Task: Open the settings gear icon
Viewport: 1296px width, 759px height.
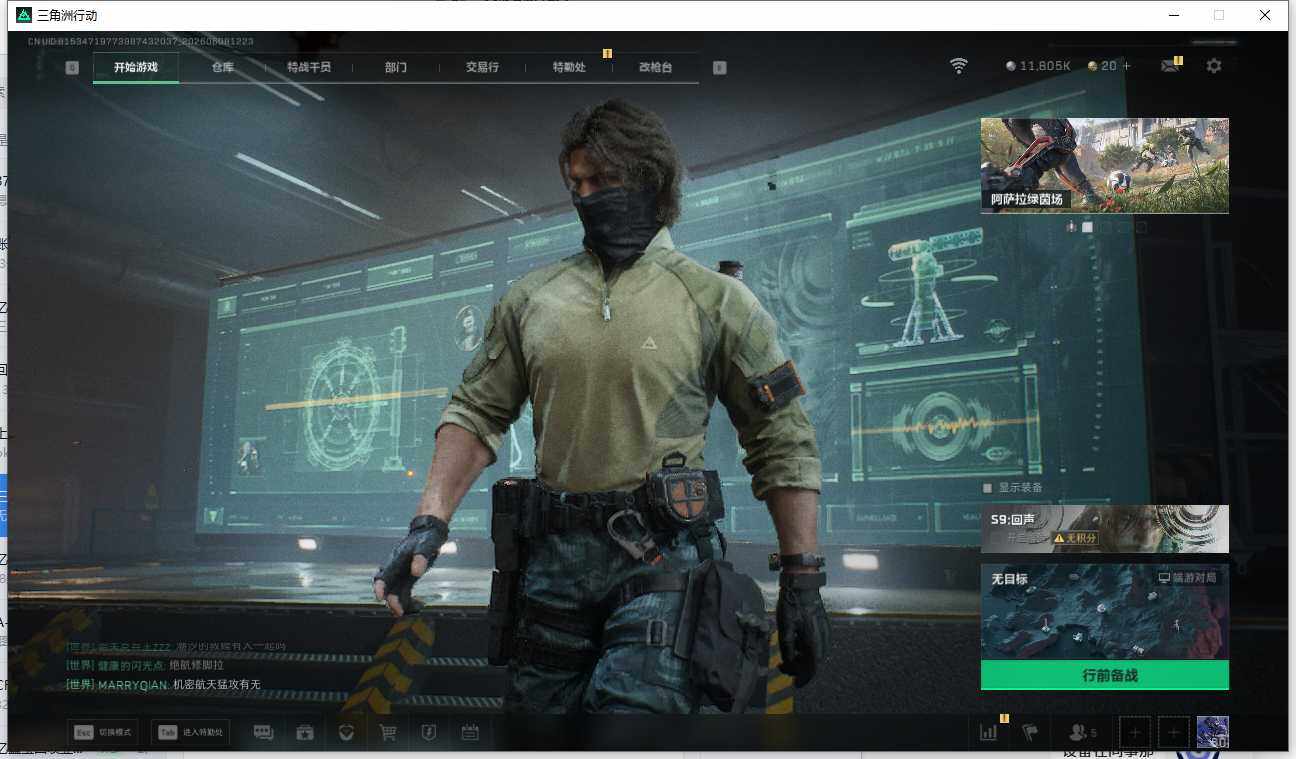Action: click(x=1214, y=66)
